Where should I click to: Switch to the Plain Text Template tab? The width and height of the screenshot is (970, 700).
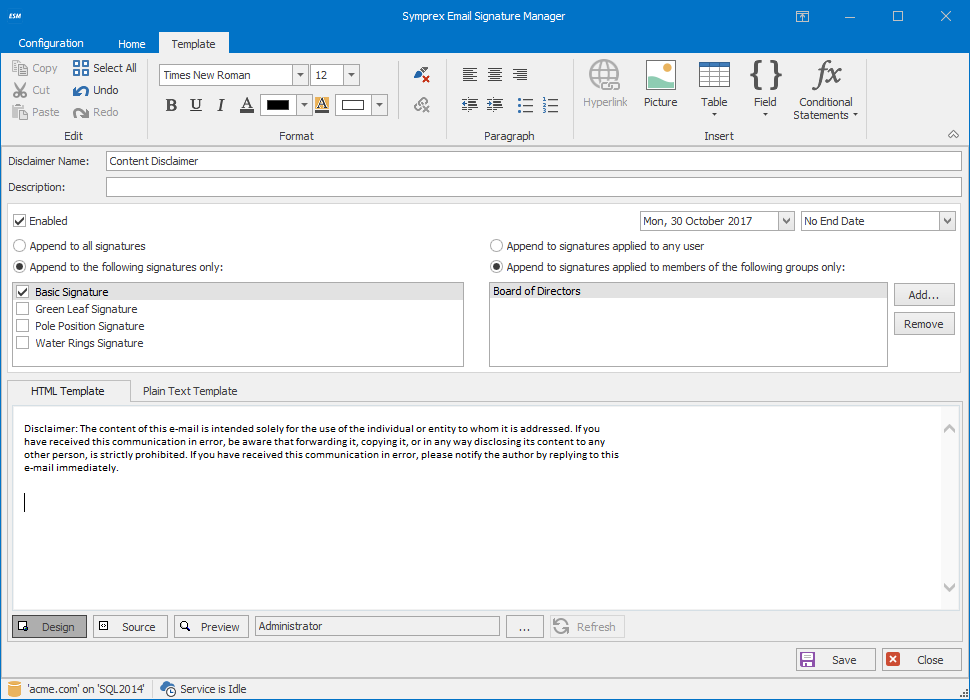[x=190, y=391]
